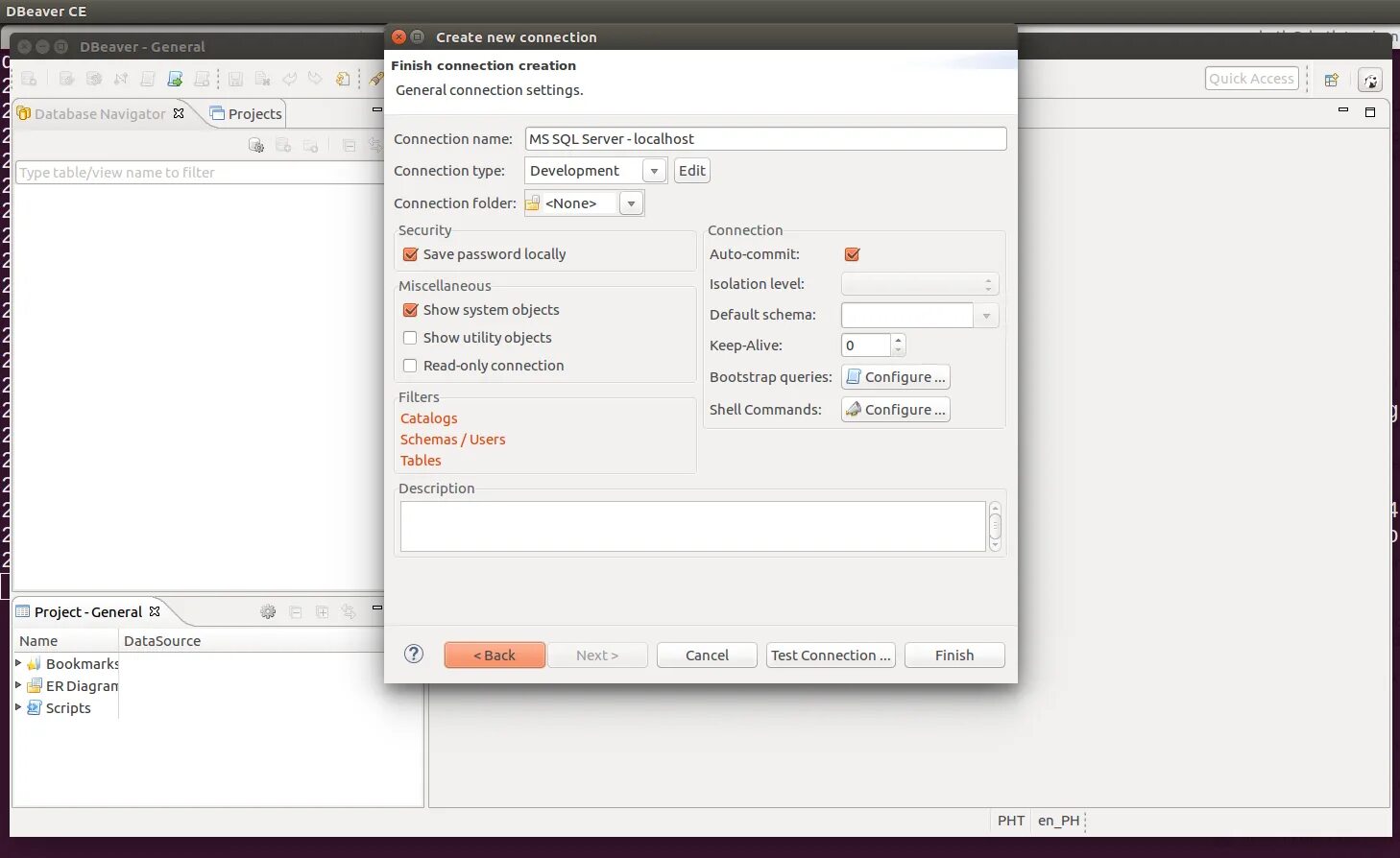Enable Show utility objects
The width and height of the screenshot is (1400, 858).
pyautogui.click(x=410, y=338)
